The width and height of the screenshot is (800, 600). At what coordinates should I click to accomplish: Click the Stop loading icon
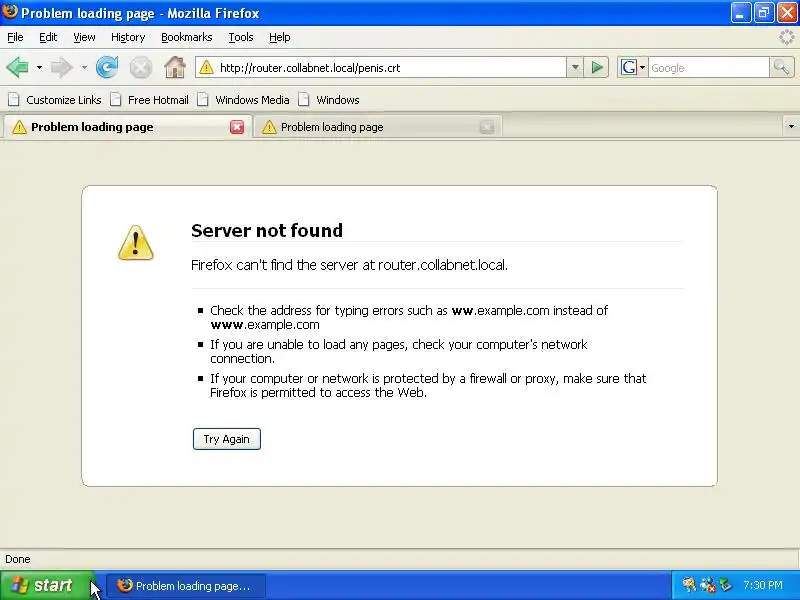[141, 67]
